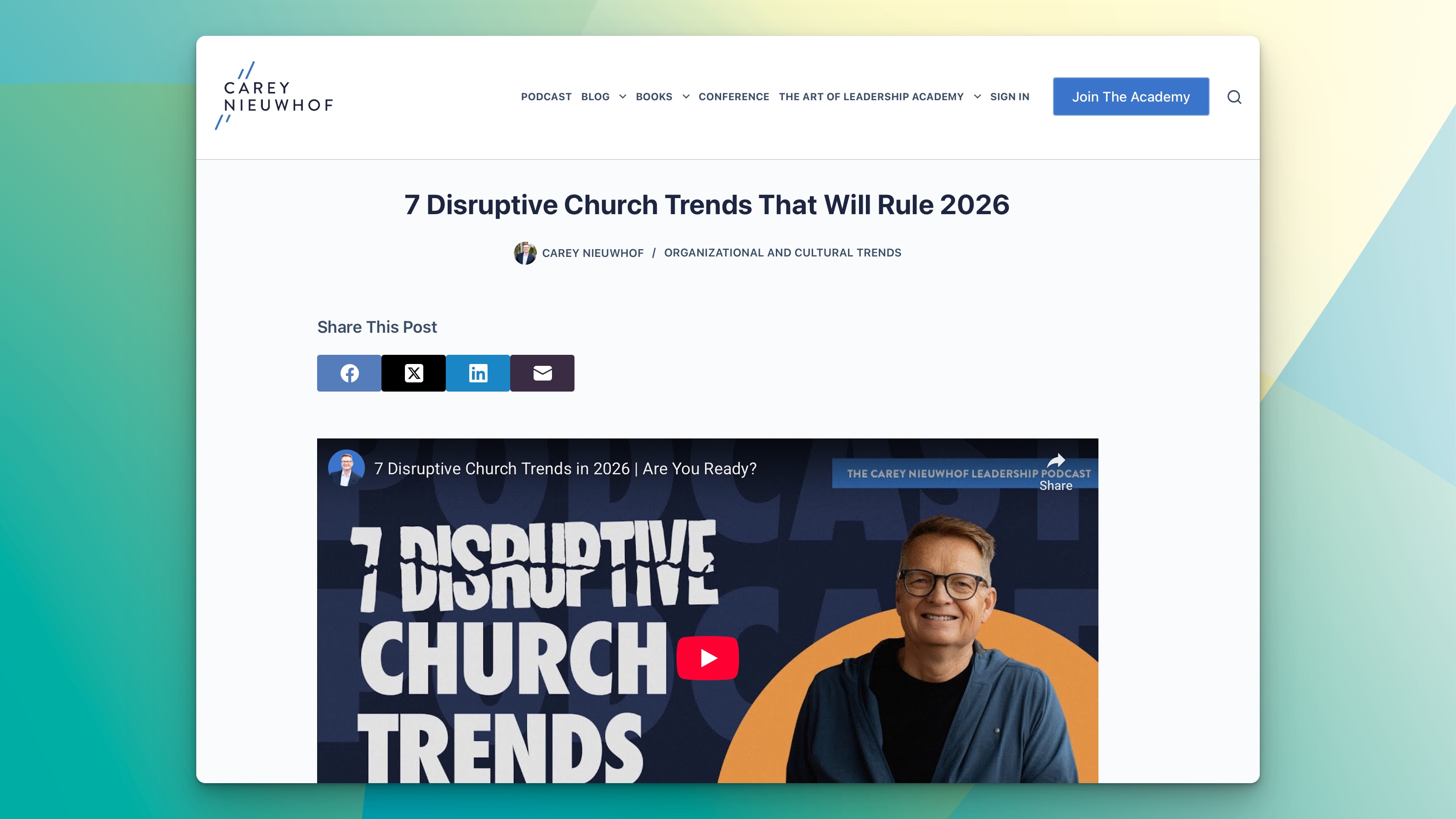Play the embedded YouTube video

(x=707, y=658)
